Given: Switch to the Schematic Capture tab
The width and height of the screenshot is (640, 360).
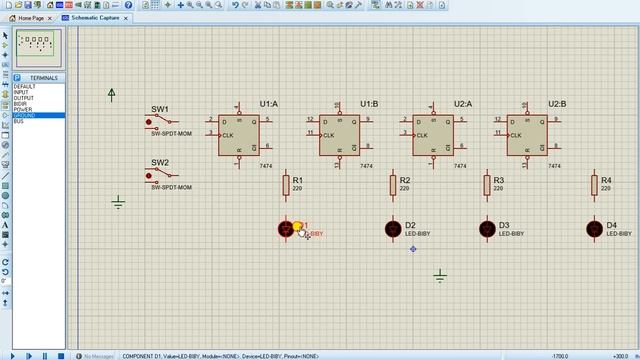Looking at the screenshot, I should (95, 18).
